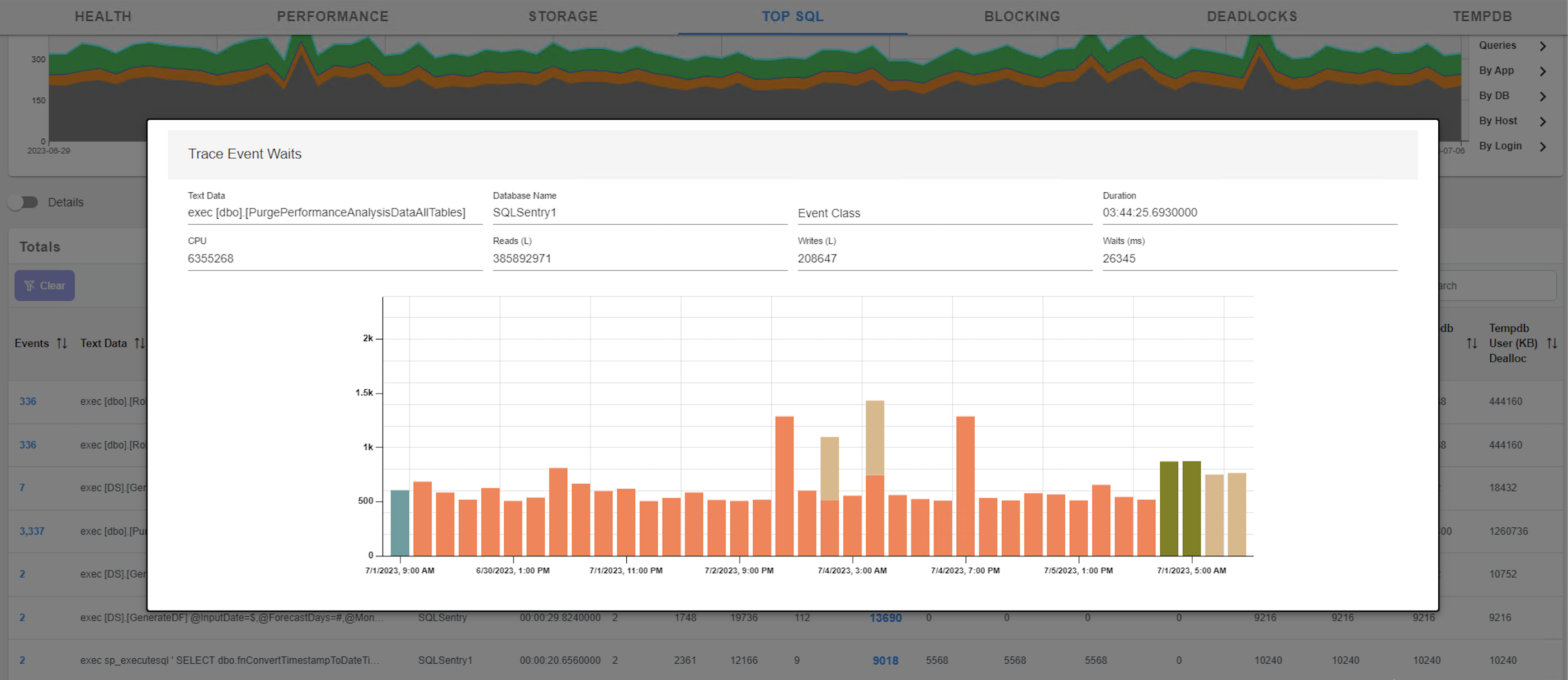
Task: Click chevron next to By Host
Action: (x=1542, y=121)
